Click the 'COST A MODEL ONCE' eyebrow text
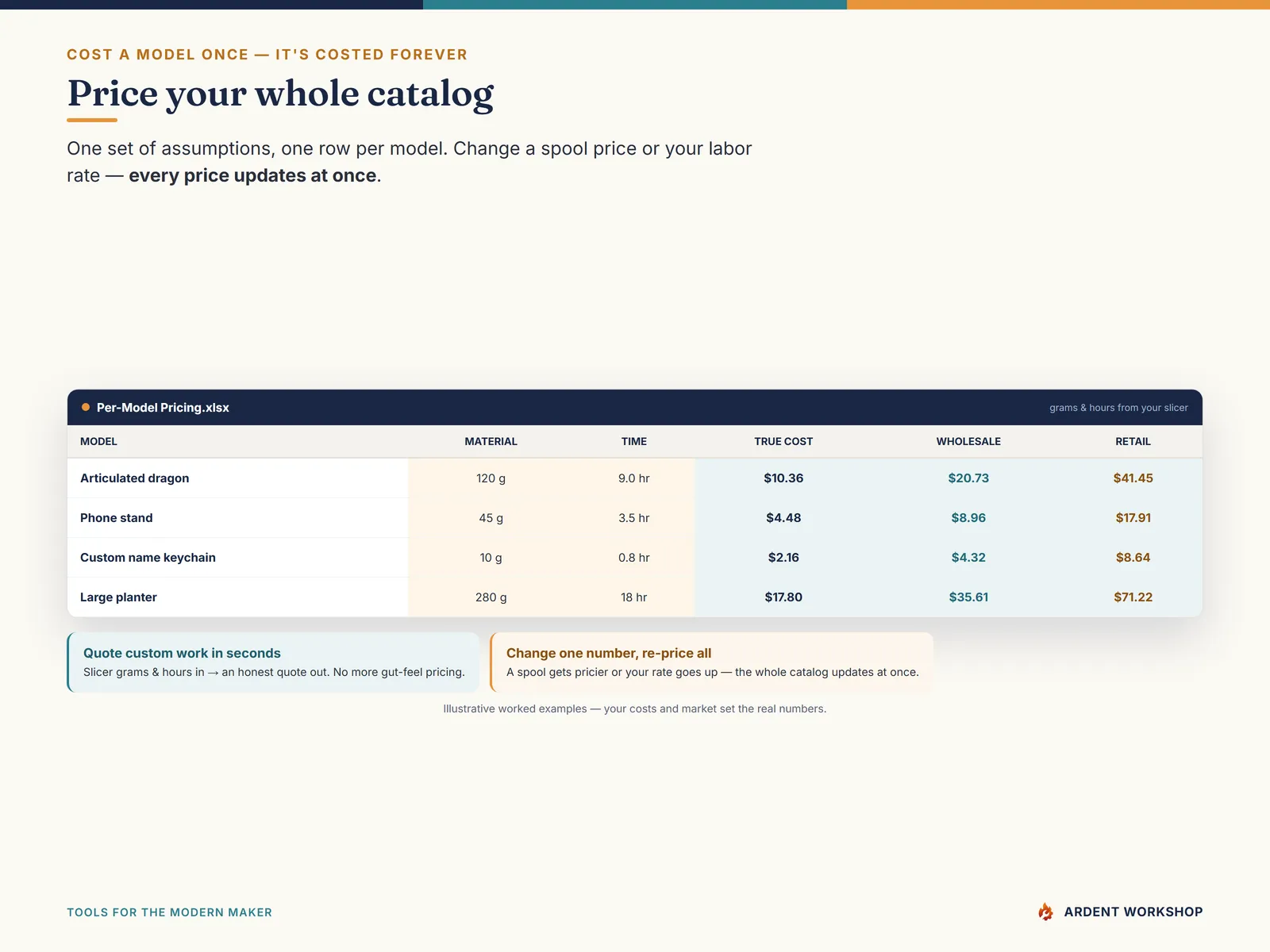This screenshot has width=1270, height=952. tap(267, 55)
